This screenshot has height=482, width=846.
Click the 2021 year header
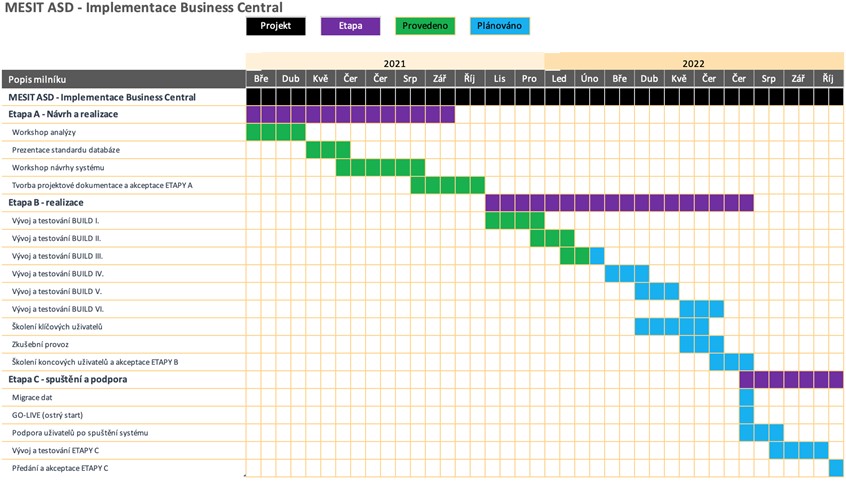click(395, 62)
